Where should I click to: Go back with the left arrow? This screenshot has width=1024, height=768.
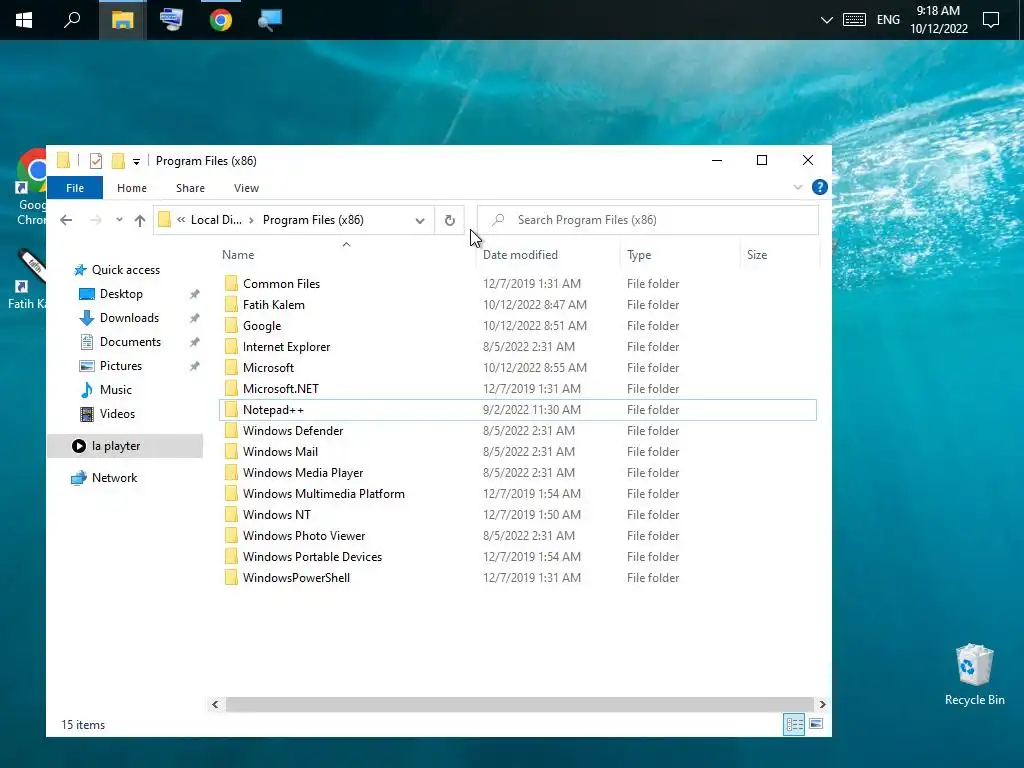coord(66,220)
